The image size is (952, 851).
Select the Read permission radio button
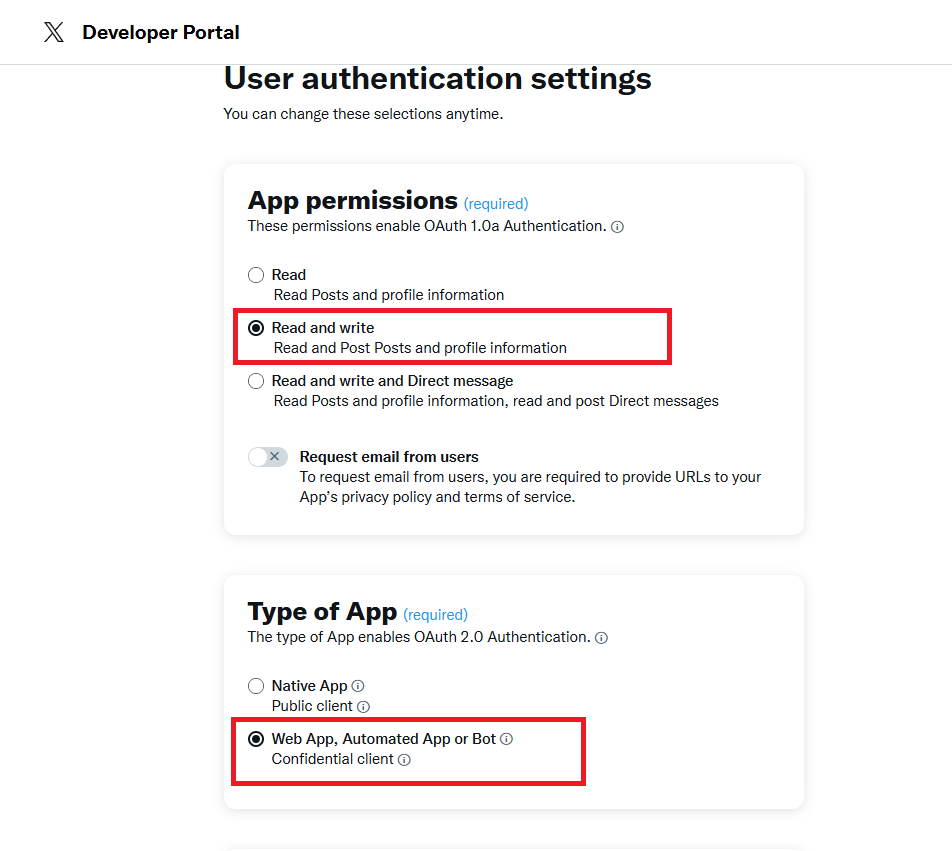pyautogui.click(x=256, y=275)
